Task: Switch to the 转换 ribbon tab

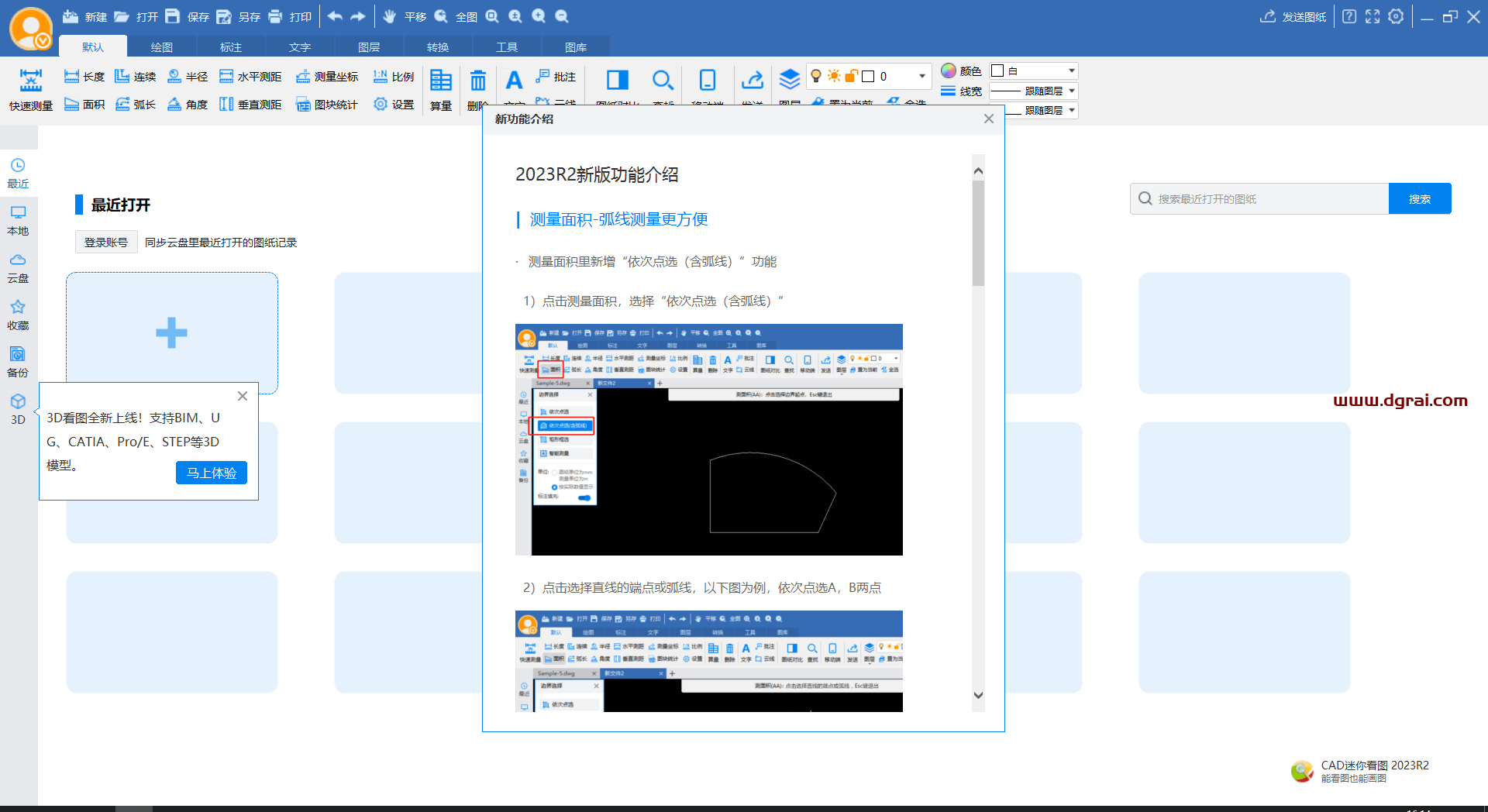Action: pos(438,47)
